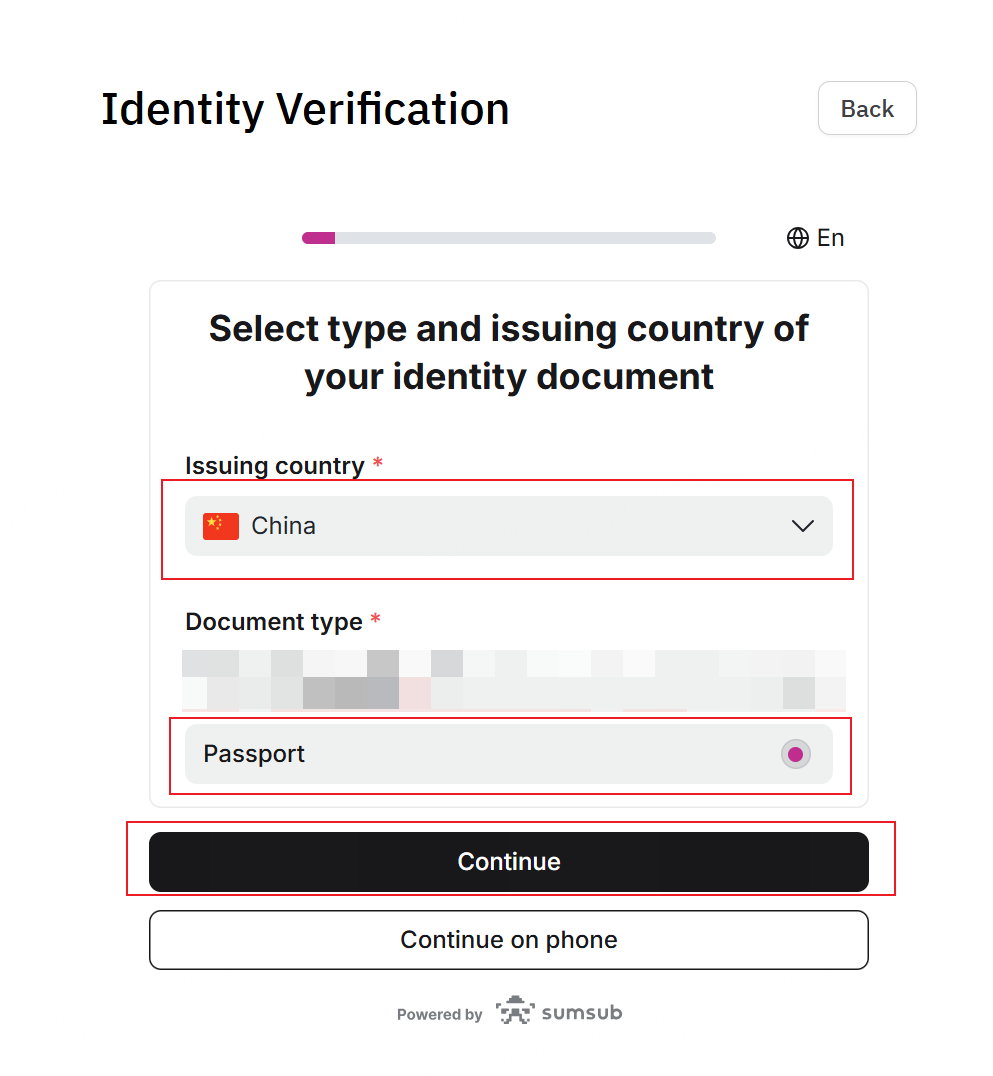This screenshot has width=993, height=1076.
Task: Click Continue on phone button
Action: [x=509, y=940]
